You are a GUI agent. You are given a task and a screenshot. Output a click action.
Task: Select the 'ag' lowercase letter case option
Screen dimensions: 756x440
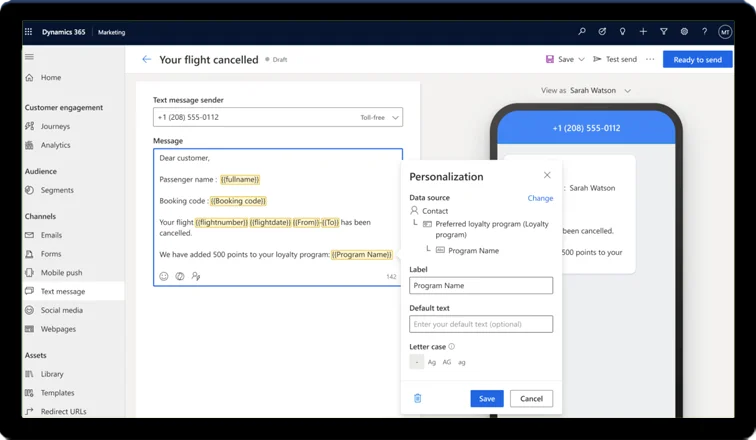coord(462,362)
